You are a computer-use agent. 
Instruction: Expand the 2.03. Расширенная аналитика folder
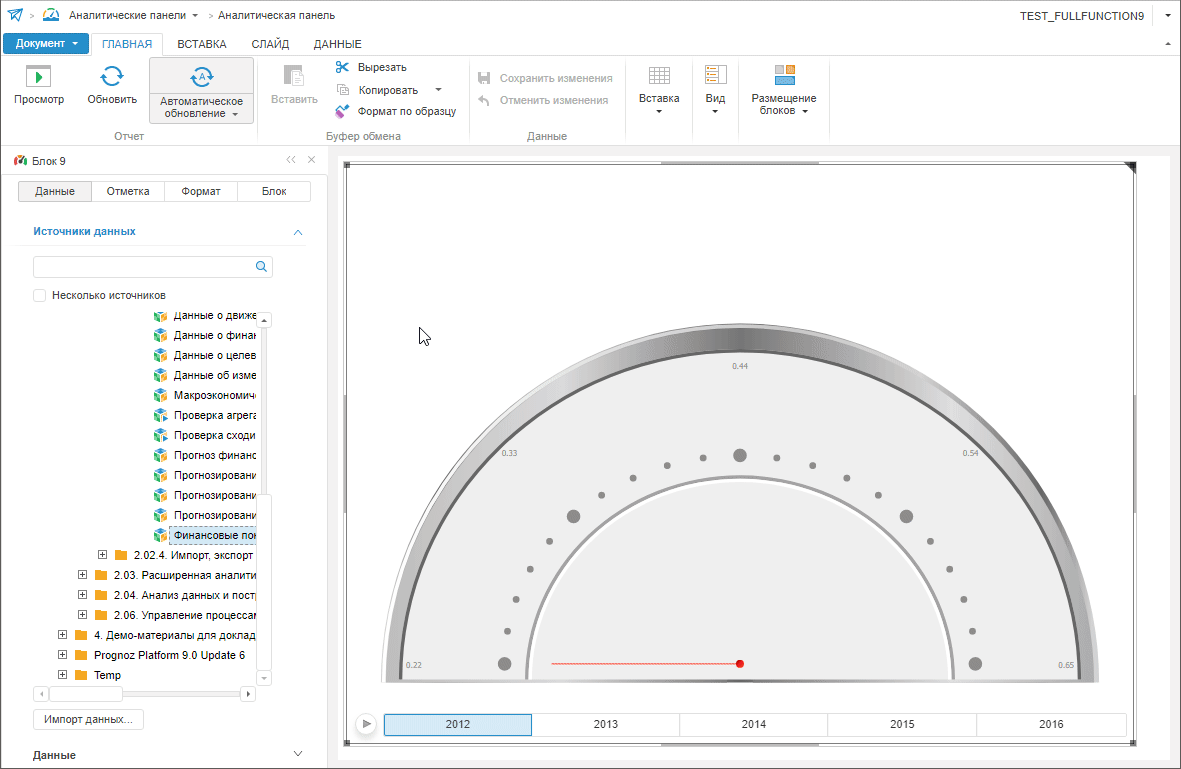coord(83,575)
